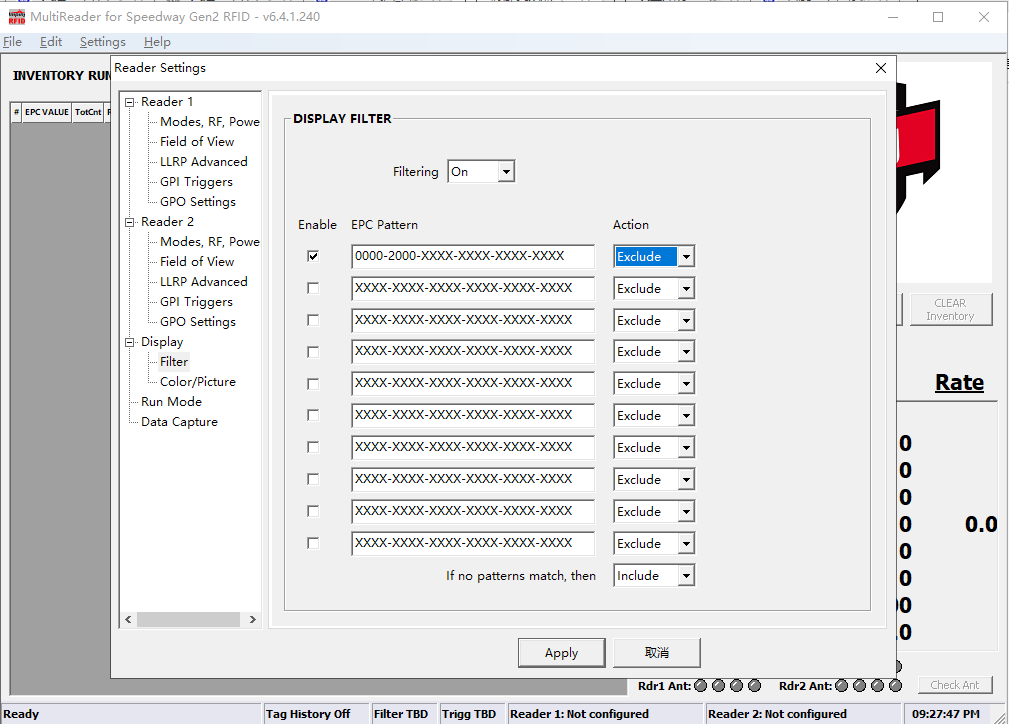Select GPI Triggers under Reader 1
Image resolution: width=1009 pixels, height=724 pixels.
tap(196, 182)
